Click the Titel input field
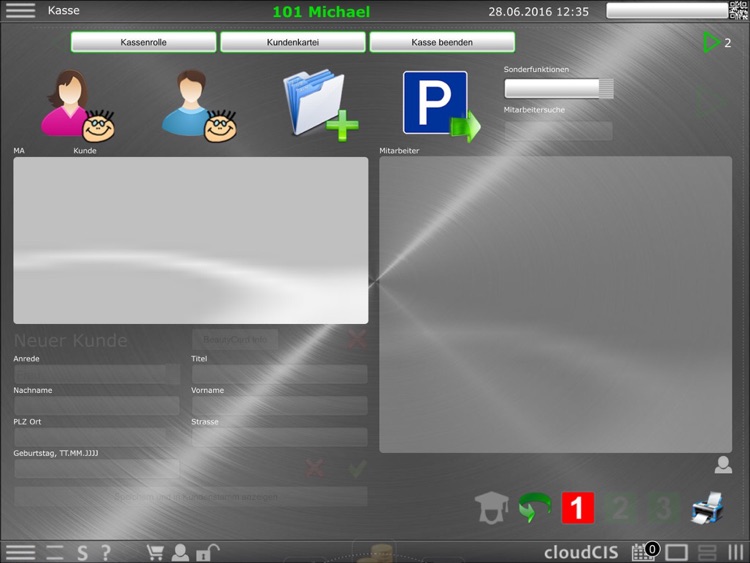This screenshot has height=563, width=750. tap(279, 374)
